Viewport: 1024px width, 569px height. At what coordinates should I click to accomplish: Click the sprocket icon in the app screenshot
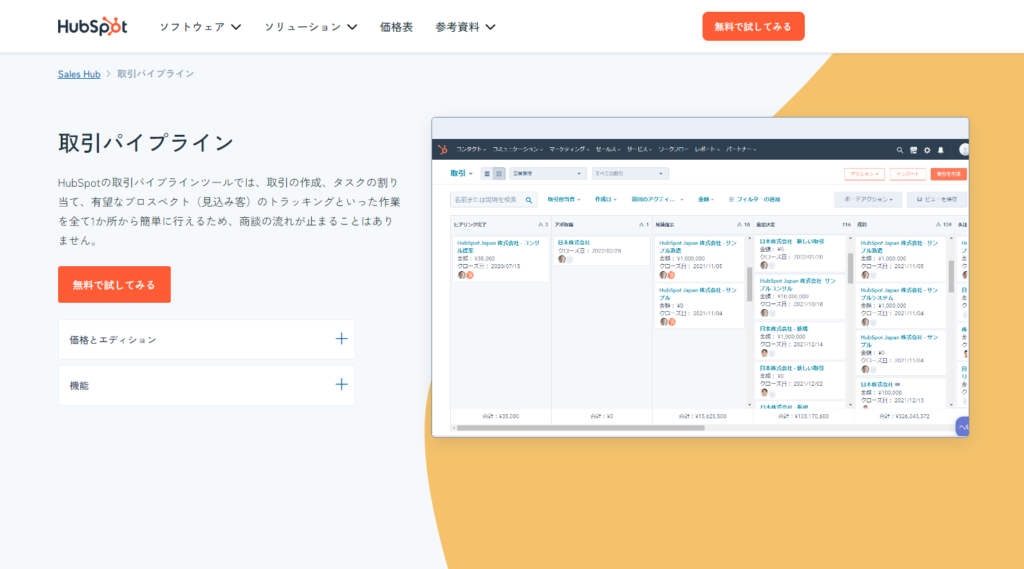(443, 150)
